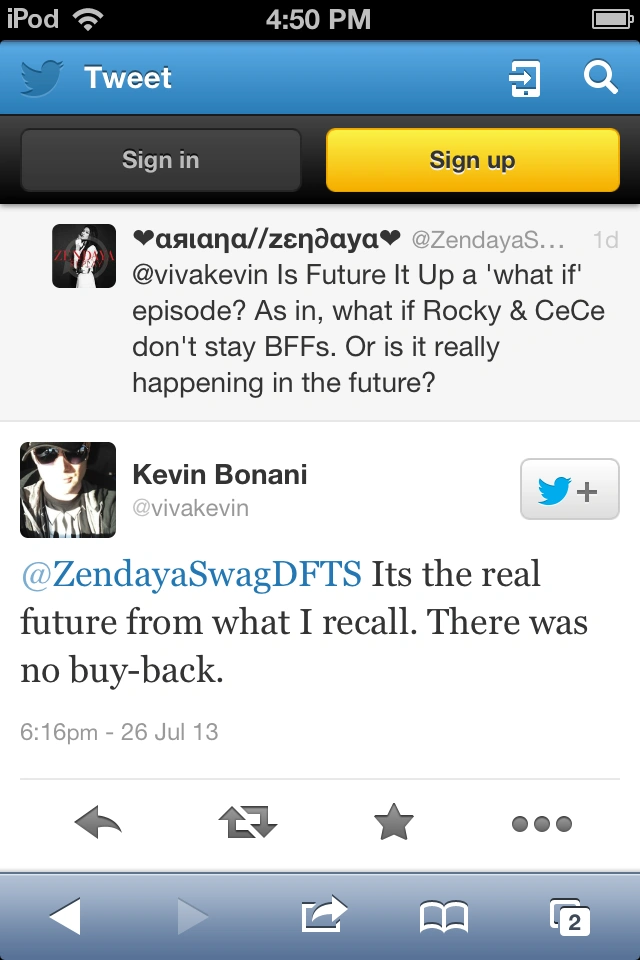View Kevin Bonani's profile photo
The width and height of the screenshot is (640, 960).
pyautogui.click(x=68, y=490)
